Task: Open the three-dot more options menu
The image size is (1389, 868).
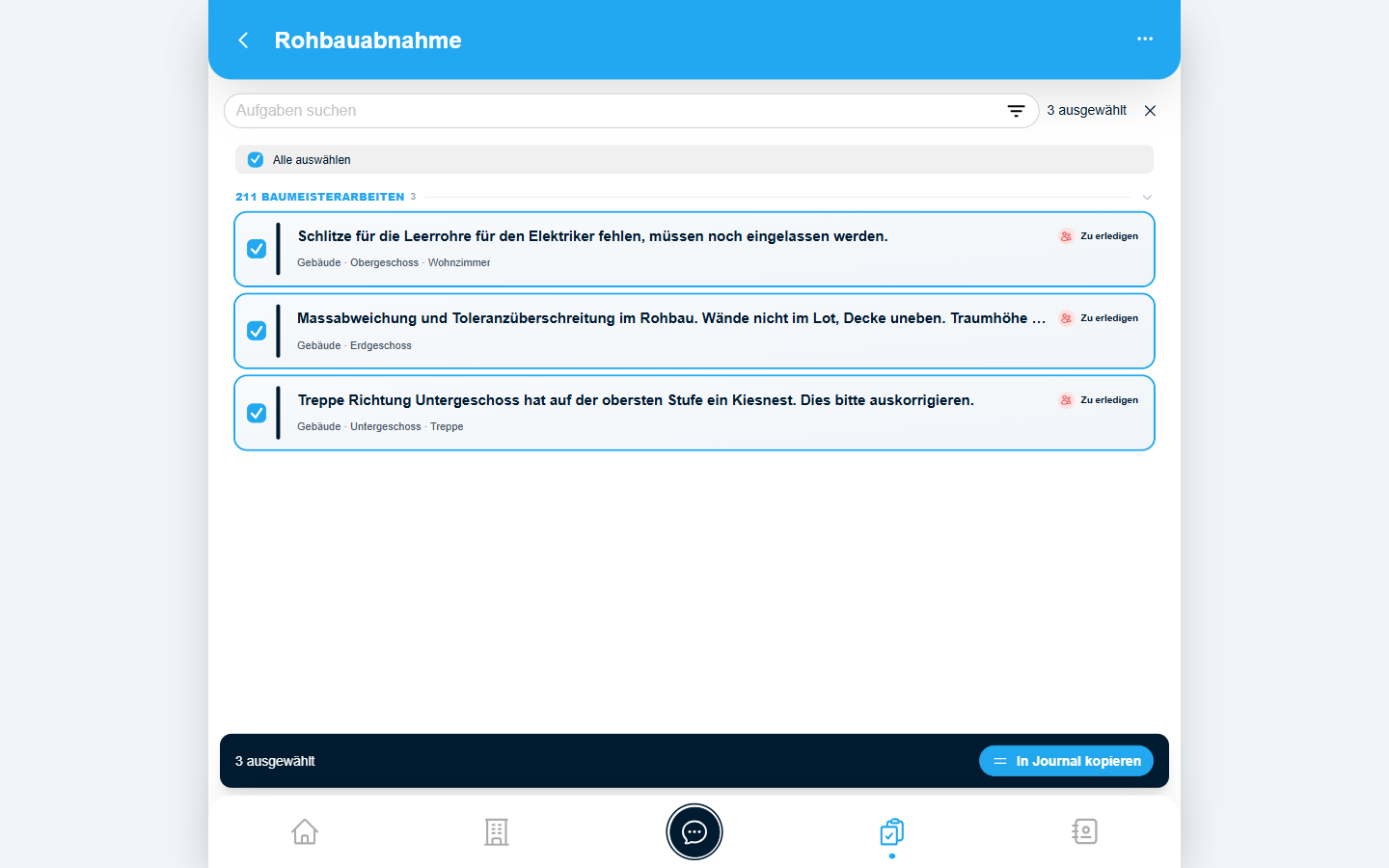Action: click(1145, 39)
